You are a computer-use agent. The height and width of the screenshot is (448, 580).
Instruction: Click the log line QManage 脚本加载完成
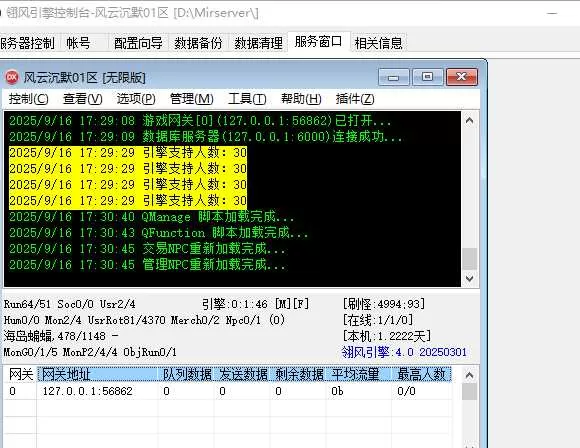152,216
